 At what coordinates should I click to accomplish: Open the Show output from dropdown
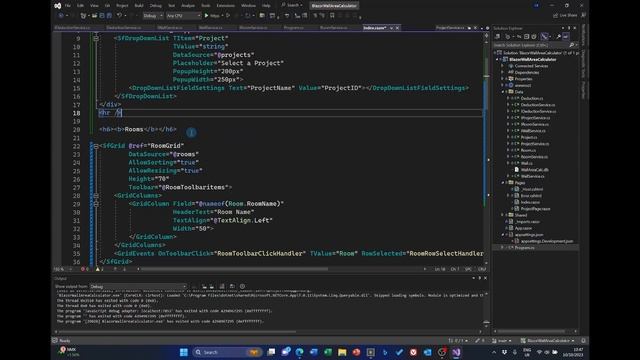click(138, 287)
